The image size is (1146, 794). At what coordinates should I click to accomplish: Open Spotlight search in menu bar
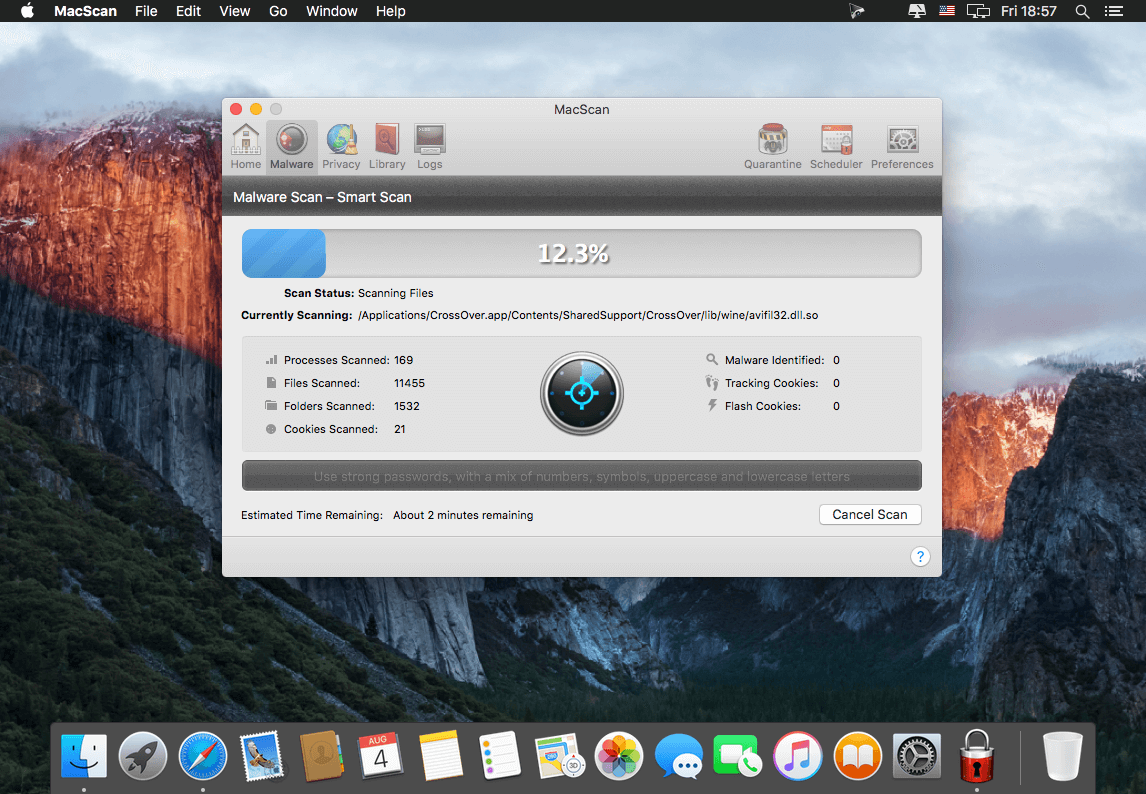(x=1082, y=11)
